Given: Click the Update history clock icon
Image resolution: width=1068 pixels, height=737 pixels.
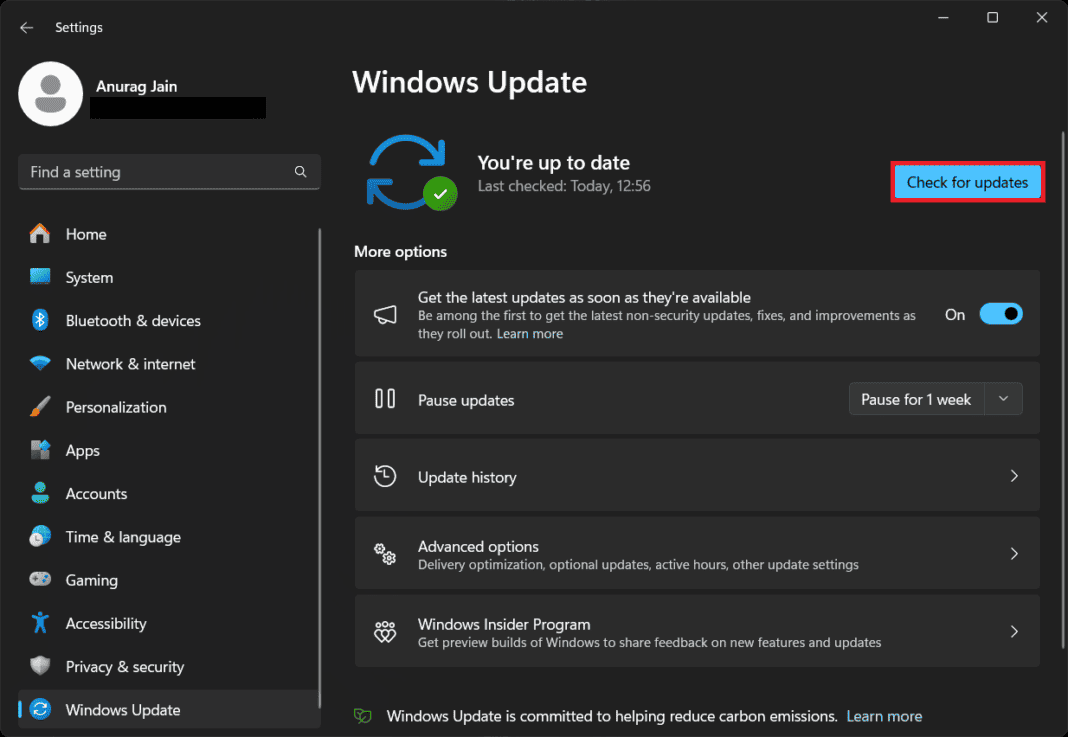Looking at the screenshot, I should pyautogui.click(x=385, y=475).
